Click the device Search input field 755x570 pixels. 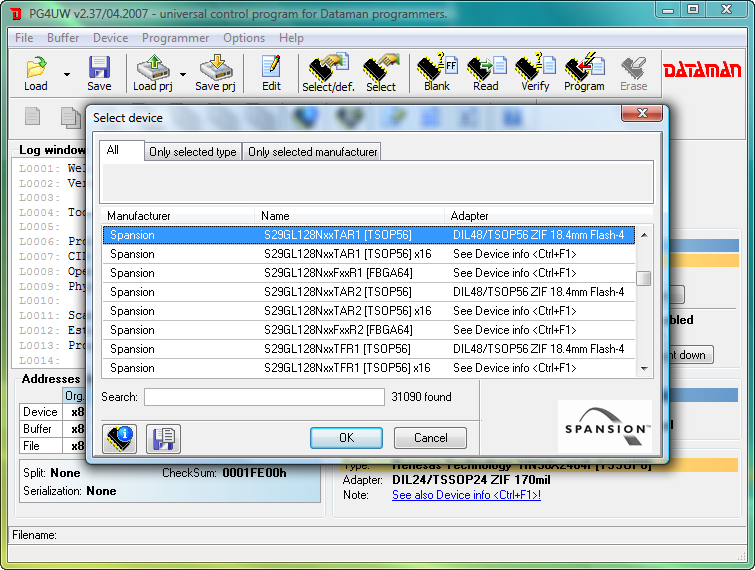[x=263, y=397]
